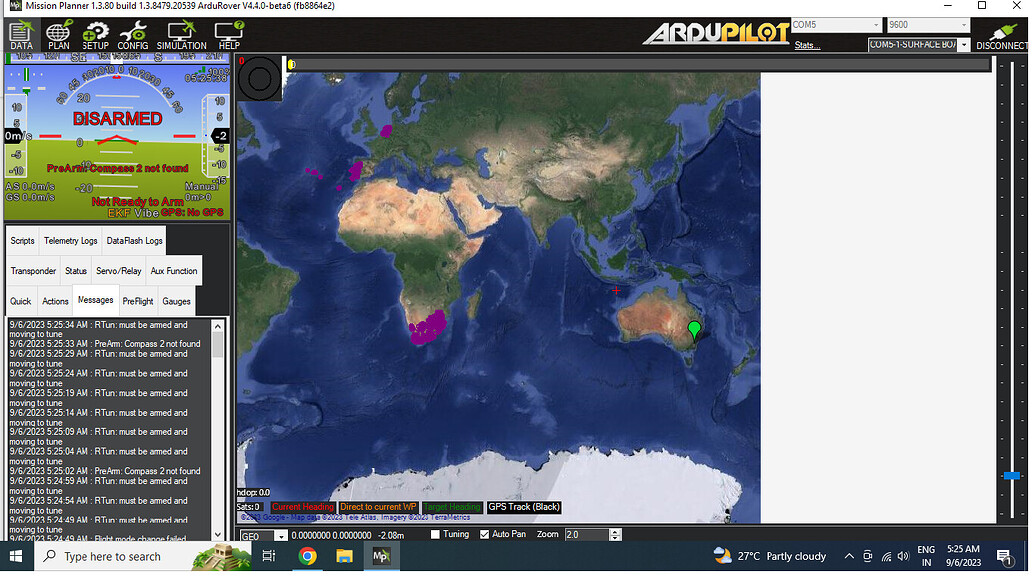Screen dimensions: 1035x580
Task: Switch to the Telemetry Logs tab
Action: tap(71, 241)
